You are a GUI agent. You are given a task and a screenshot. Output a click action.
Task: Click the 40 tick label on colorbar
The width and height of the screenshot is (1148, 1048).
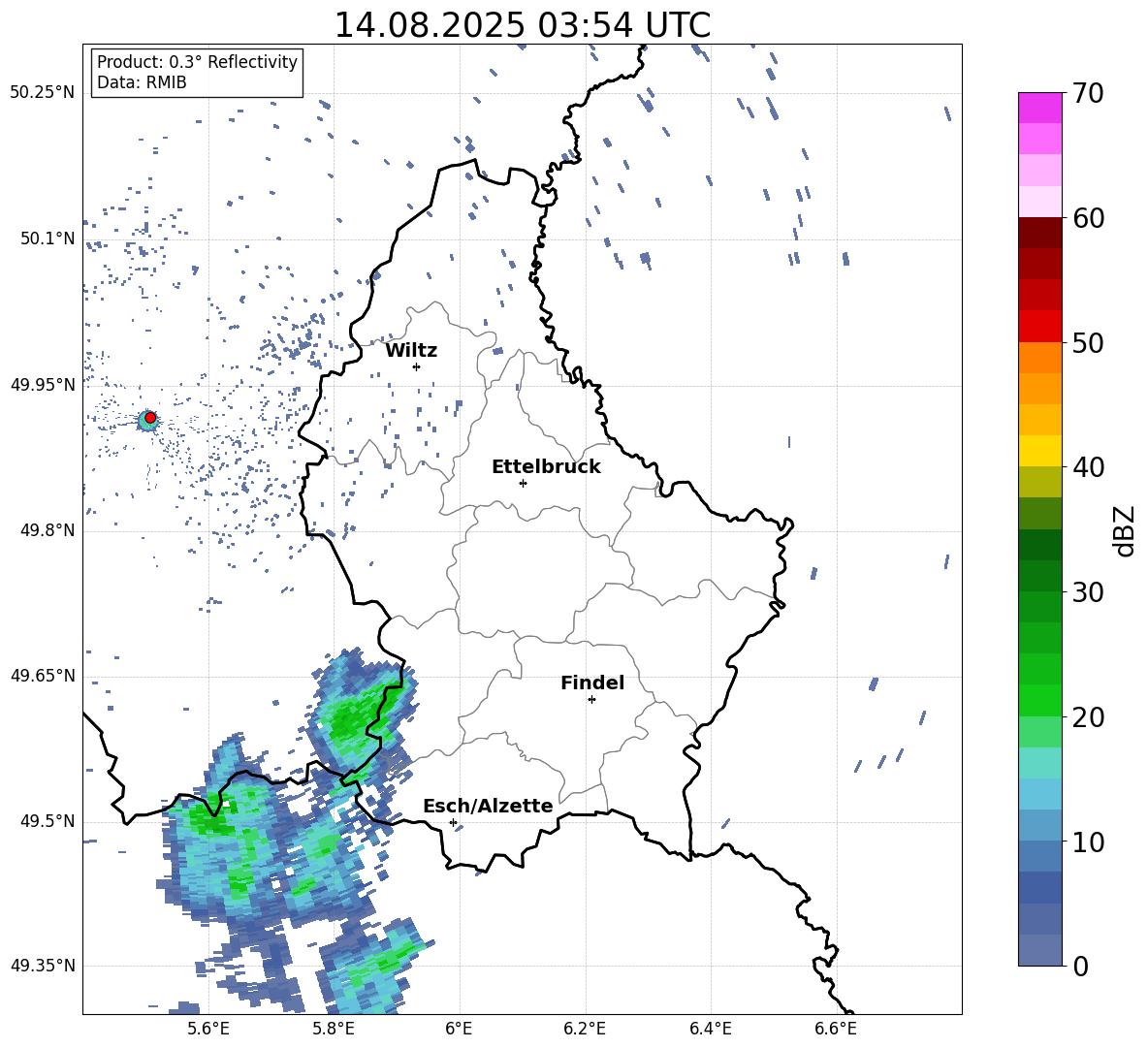[x=1088, y=467]
